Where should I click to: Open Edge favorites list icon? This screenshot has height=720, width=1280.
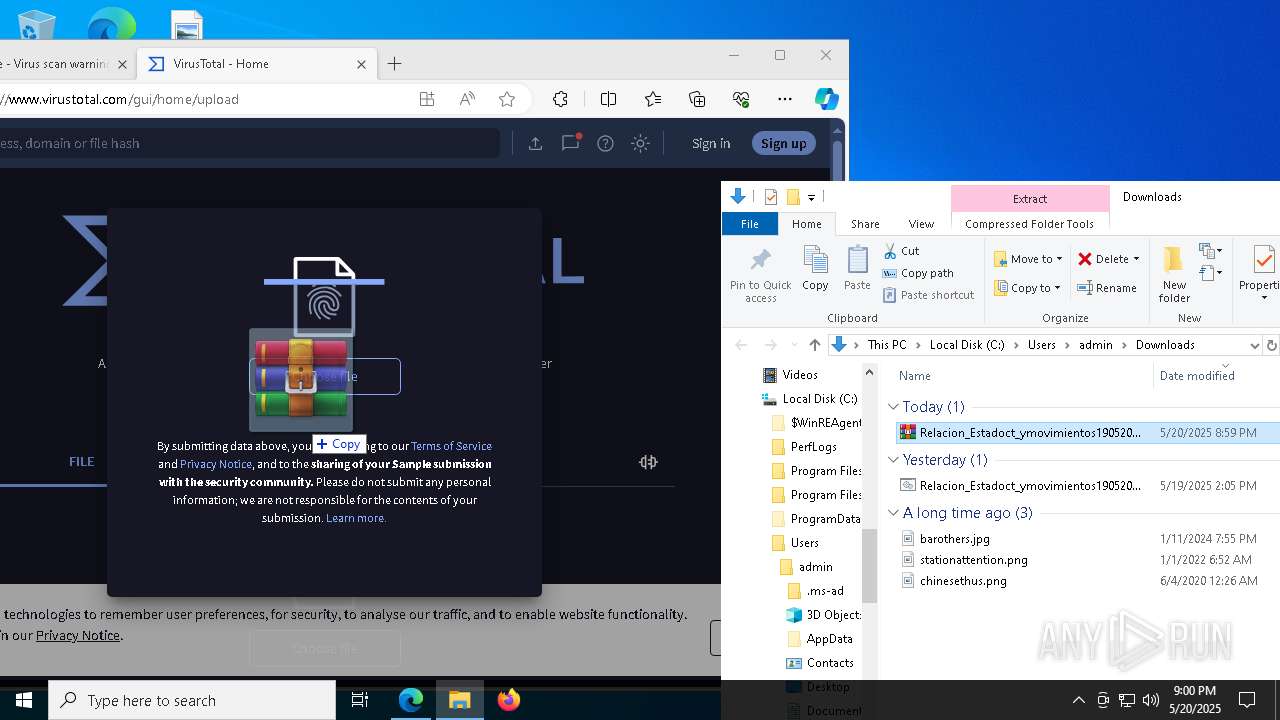click(653, 99)
